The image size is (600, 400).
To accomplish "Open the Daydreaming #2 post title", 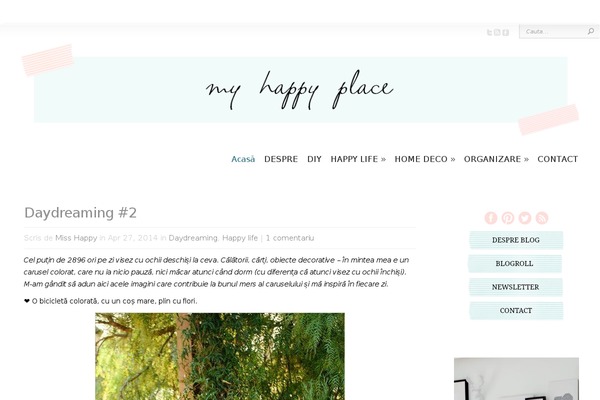I will (x=80, y=213).
